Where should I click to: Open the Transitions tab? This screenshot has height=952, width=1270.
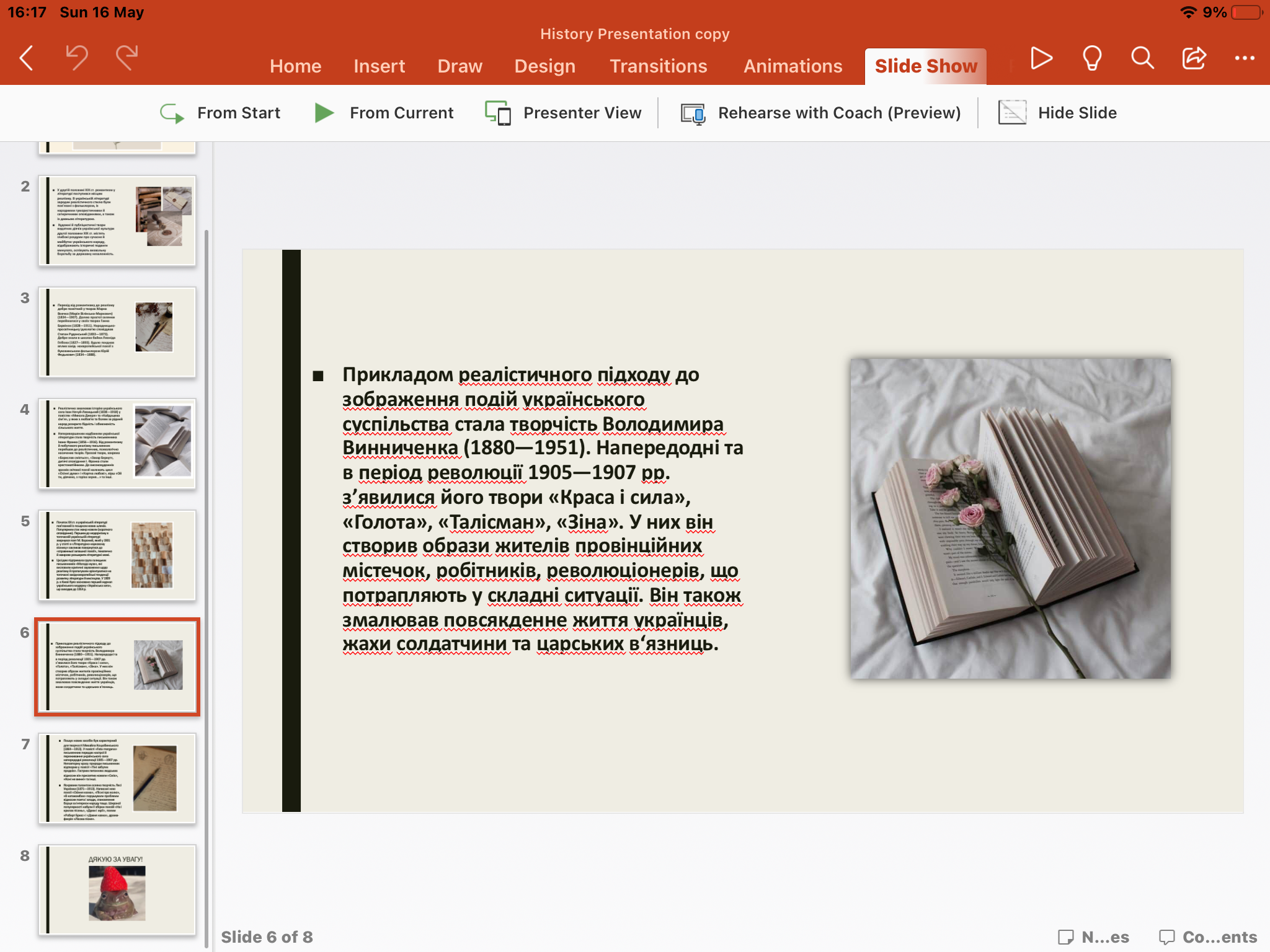coord(658,66)
